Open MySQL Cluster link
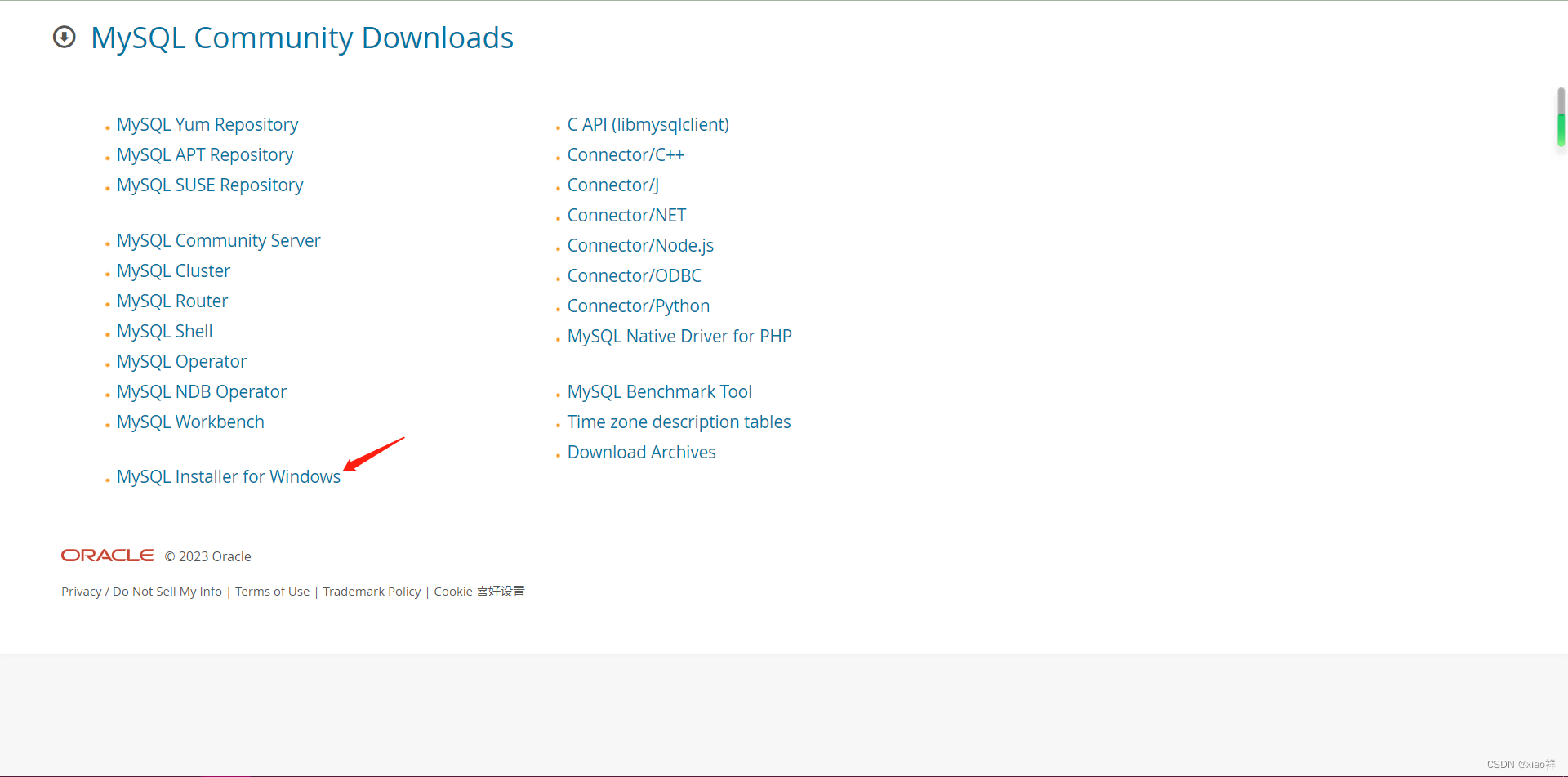 [173, 270]
